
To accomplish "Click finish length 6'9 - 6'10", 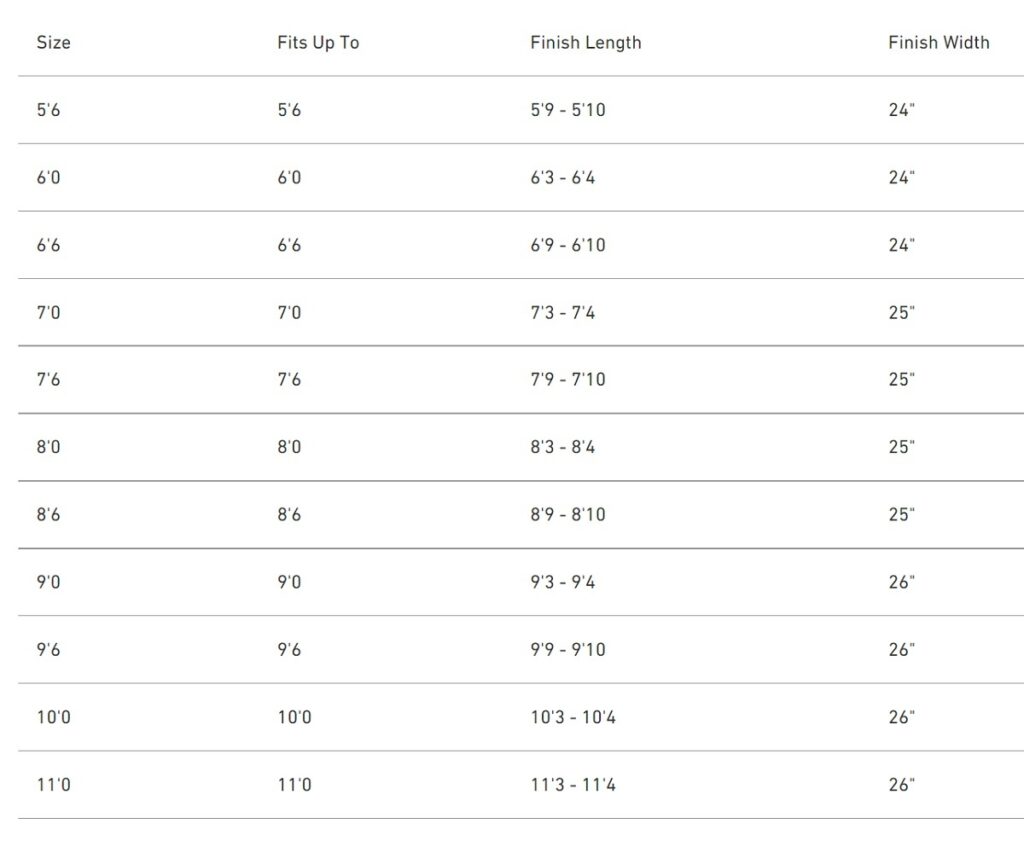I will [567, 245].
